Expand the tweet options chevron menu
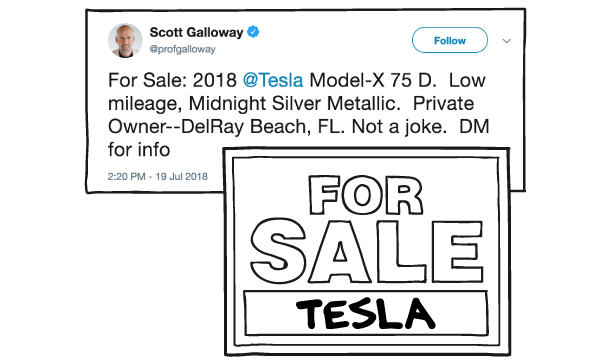 pyautogui.click(x=507, y=41)
